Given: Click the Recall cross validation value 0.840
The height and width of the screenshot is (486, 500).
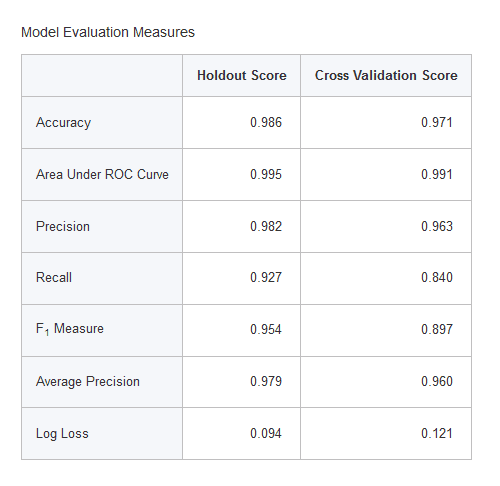Looking at the screenshot, I should click(437, 277).
